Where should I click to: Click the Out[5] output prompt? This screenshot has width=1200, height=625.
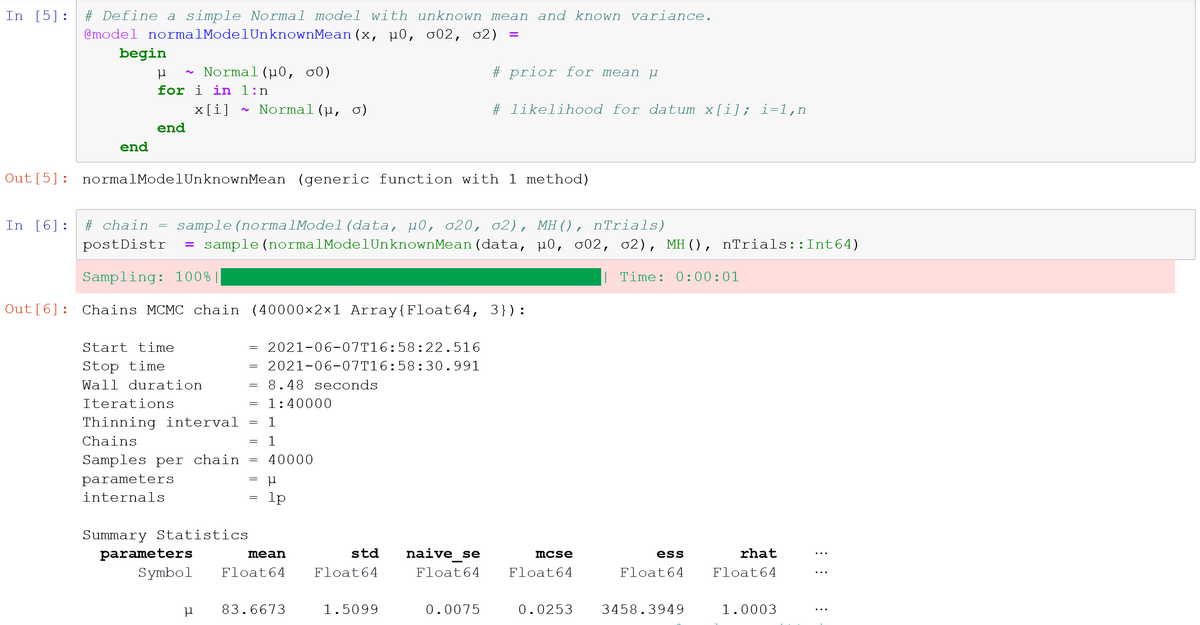pyautogui.click(x=36, y=179)
